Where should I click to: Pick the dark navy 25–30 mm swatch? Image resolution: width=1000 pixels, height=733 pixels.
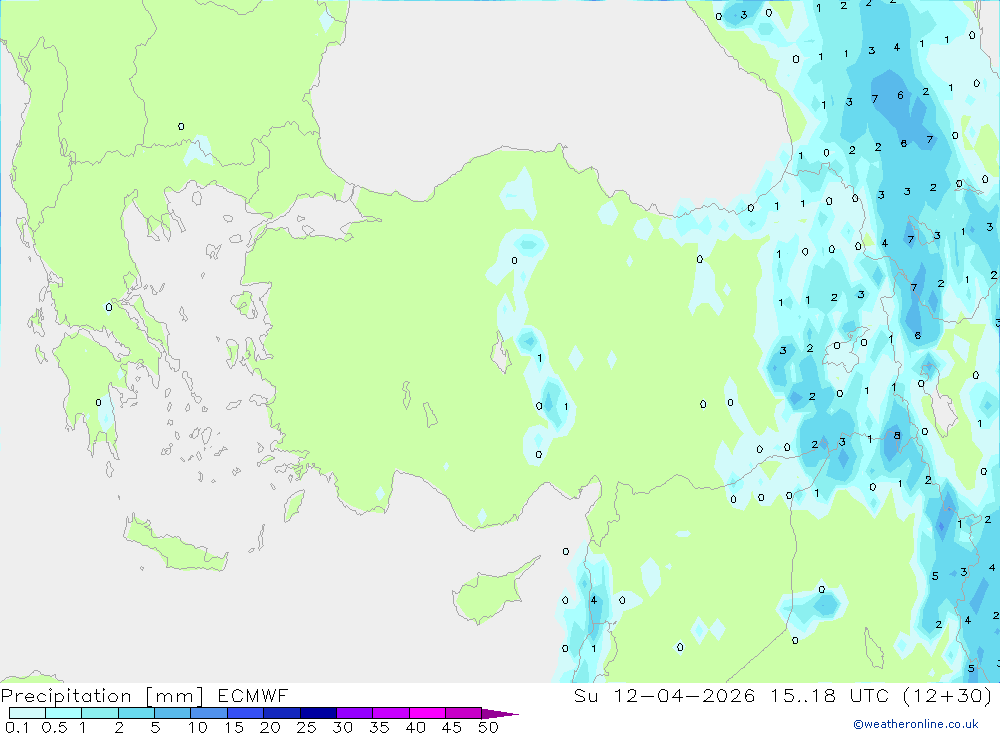click(x=318, y=713)
